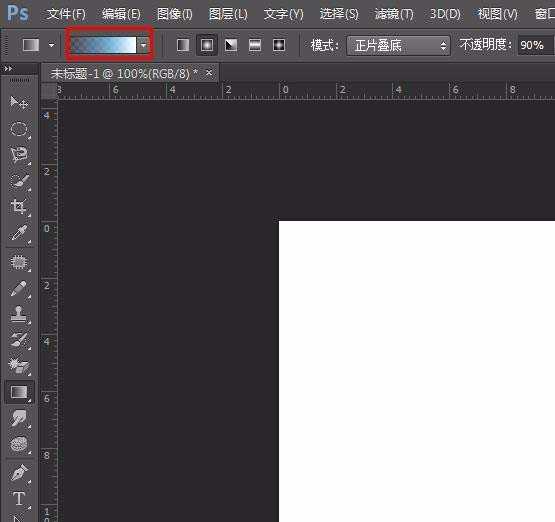Activate the Gradient tool in toolbox
Image resolution: width=555 pixels, height=522 pixels.
(x=19, y=392)
